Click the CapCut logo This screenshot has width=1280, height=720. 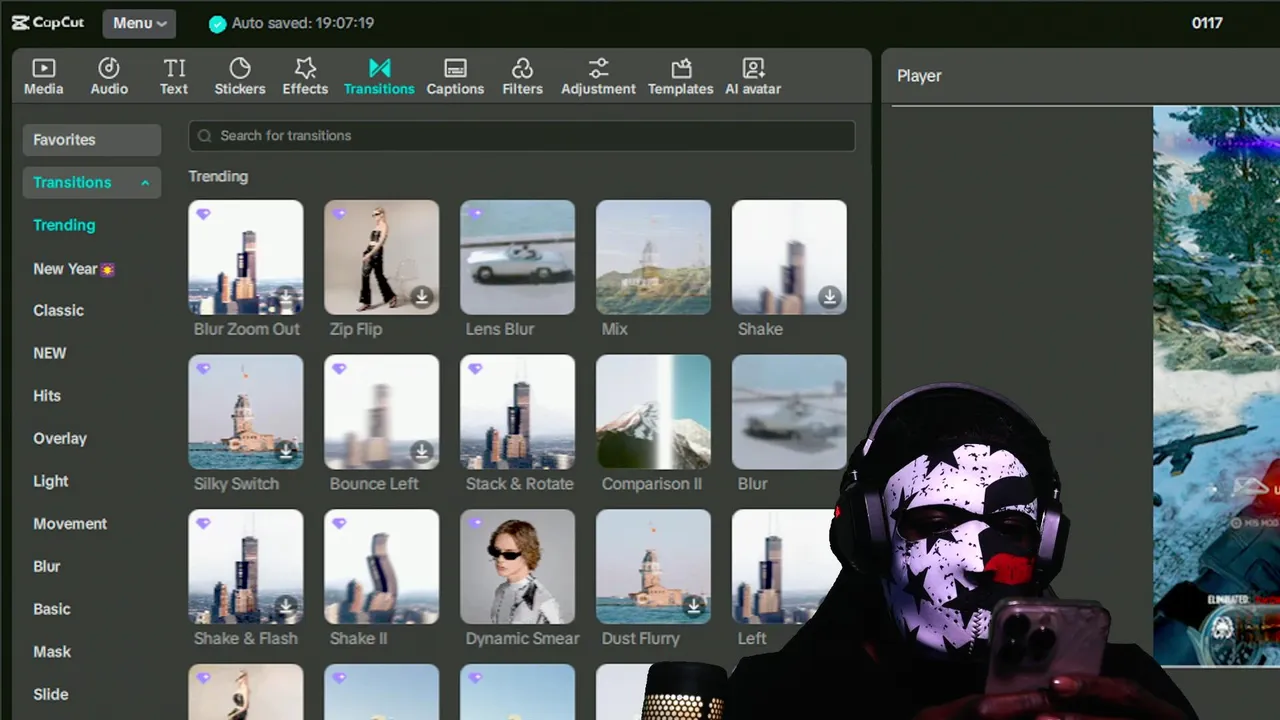[x=48, y=23]
